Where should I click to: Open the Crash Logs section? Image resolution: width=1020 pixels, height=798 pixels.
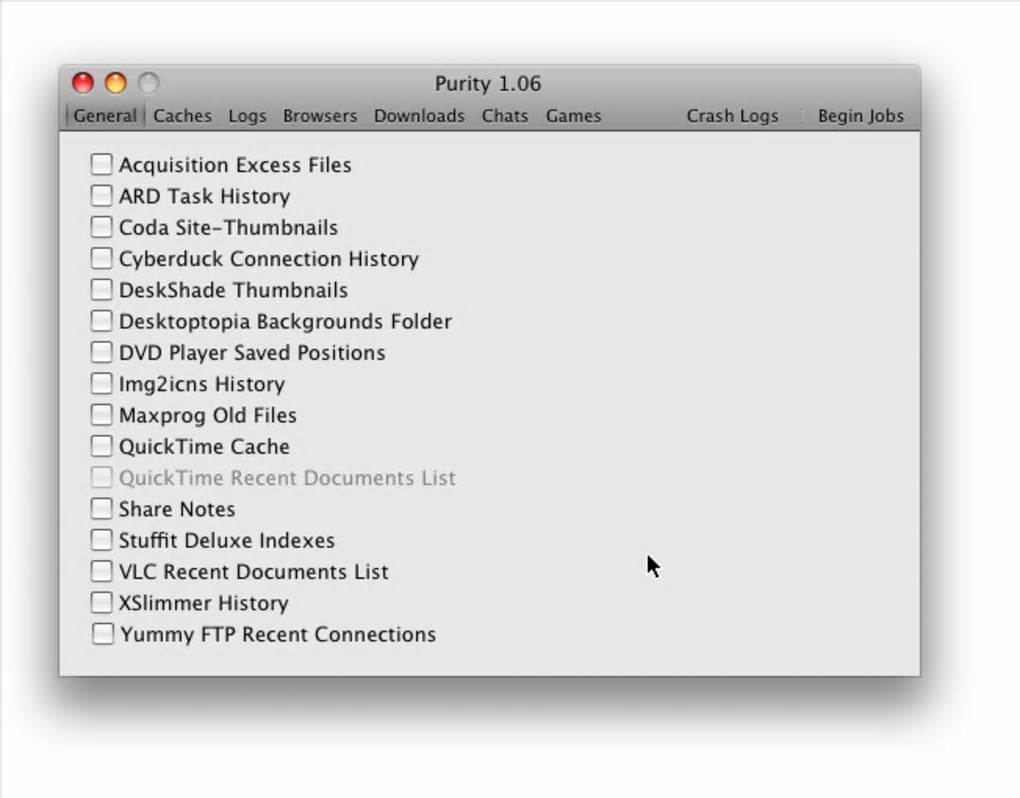pyautogui.click(x=732, y=116)
